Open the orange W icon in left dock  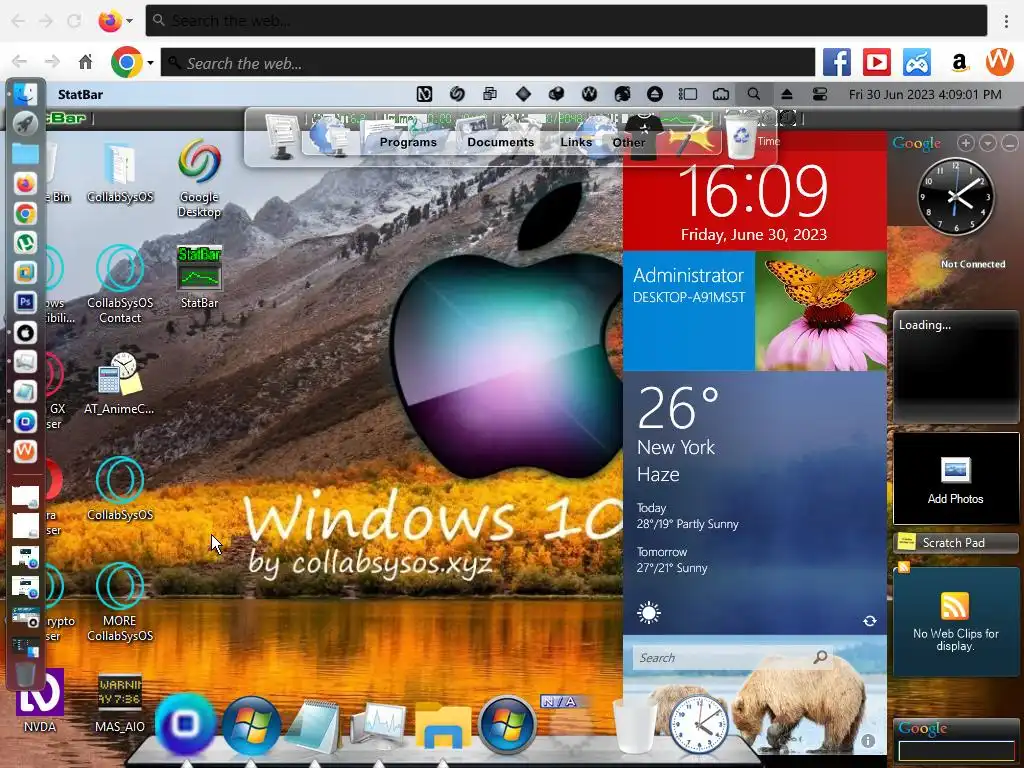(25, 451)
